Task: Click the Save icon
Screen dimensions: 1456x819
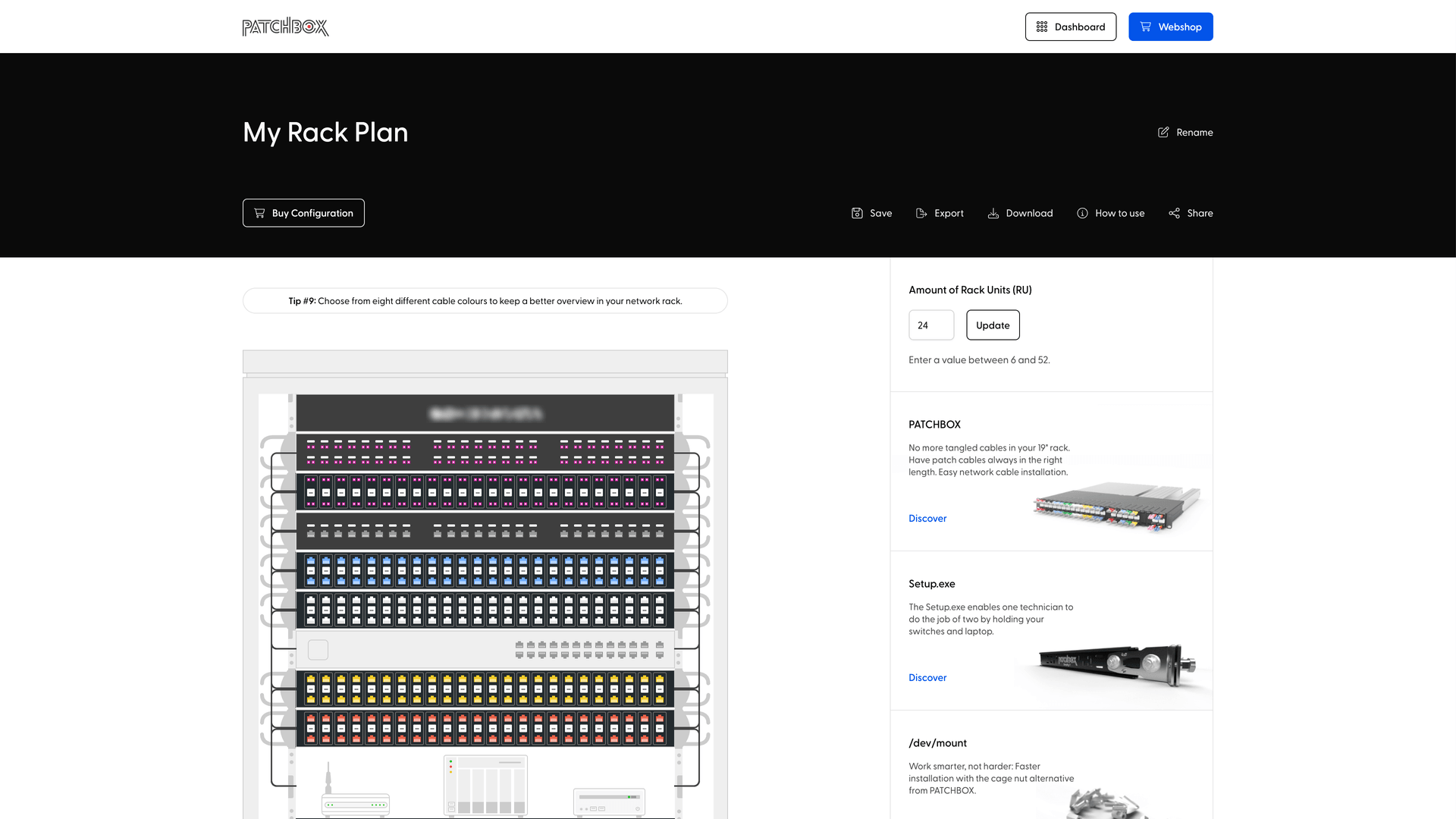Action: 857,213
